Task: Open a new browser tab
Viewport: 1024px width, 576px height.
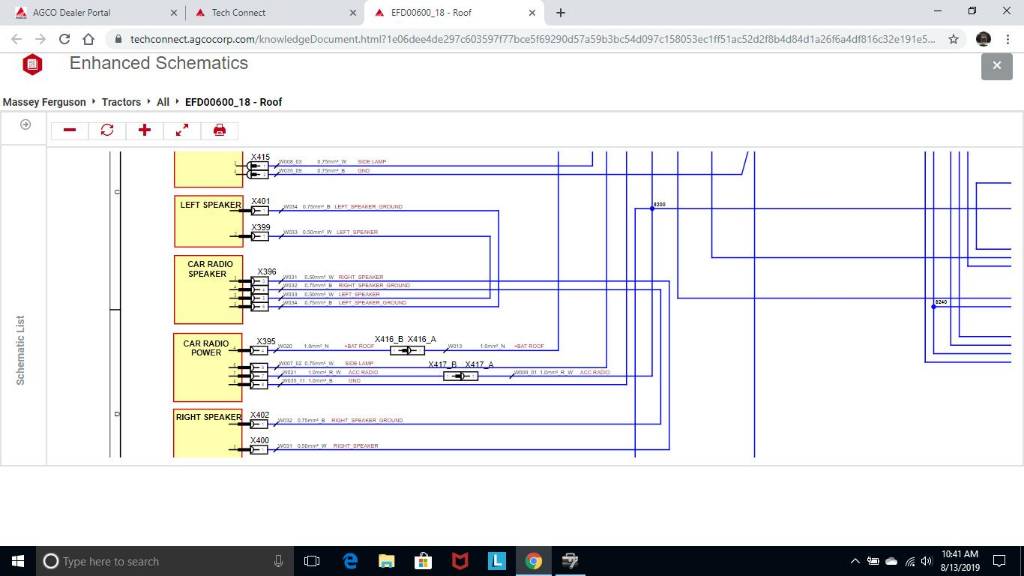Action: pos(560,13)
